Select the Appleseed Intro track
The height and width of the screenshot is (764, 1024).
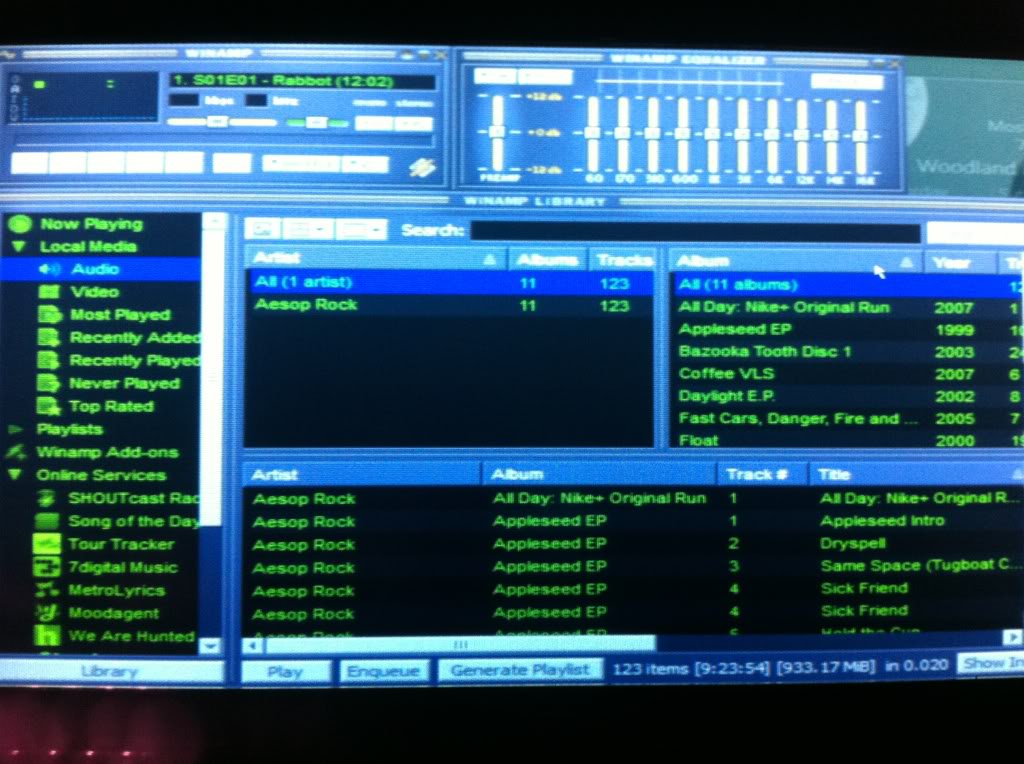pyautogui.click(x=633, y=521)
